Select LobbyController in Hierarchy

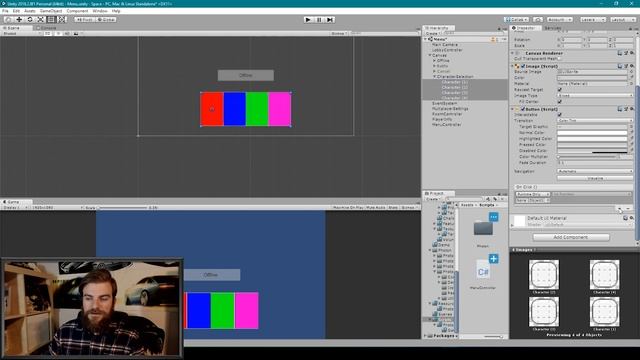(x=447, y=50)
